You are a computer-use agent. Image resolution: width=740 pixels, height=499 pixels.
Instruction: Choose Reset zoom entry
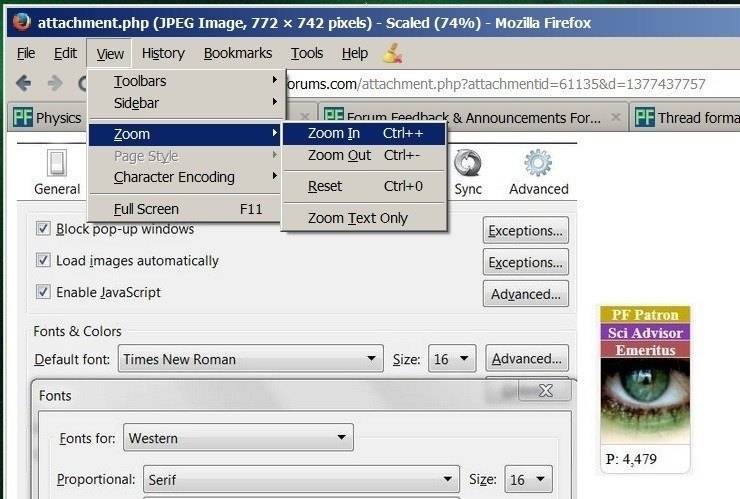pyautogui.click(x=364, y=186)
